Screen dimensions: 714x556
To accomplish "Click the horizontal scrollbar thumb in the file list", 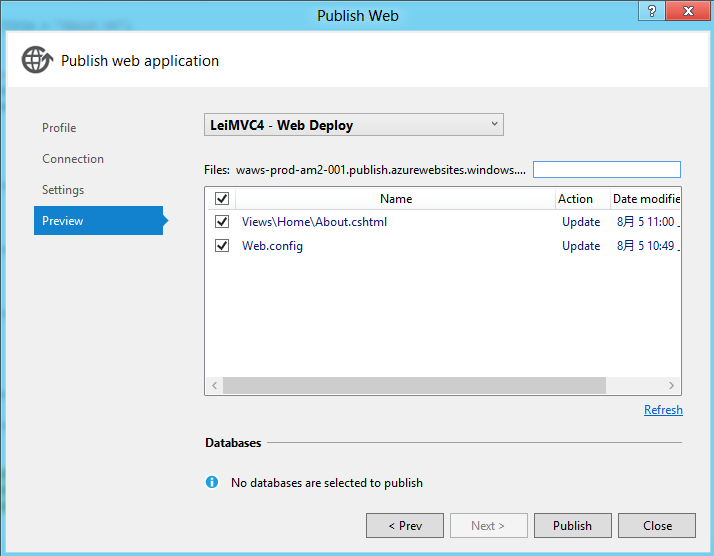I will pos(414,385).
